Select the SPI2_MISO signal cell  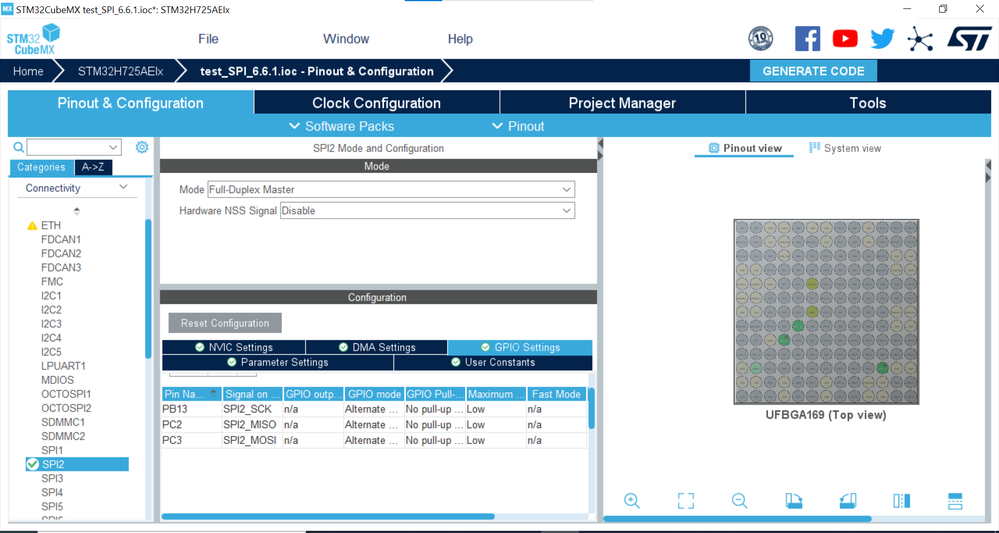point(252,425)
